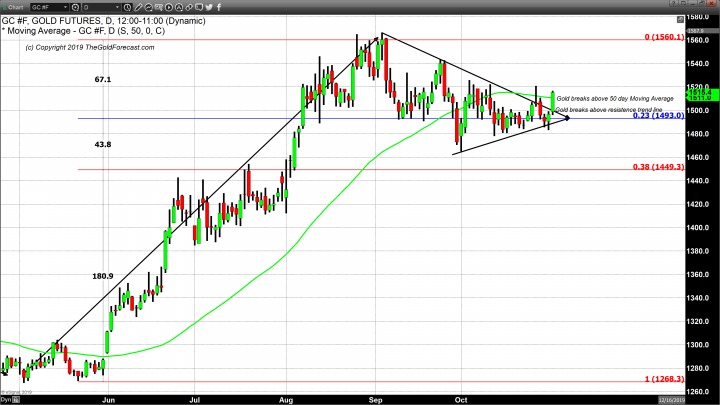Click the 0 (1560.1) Fibonacci level label

(661, 37)
